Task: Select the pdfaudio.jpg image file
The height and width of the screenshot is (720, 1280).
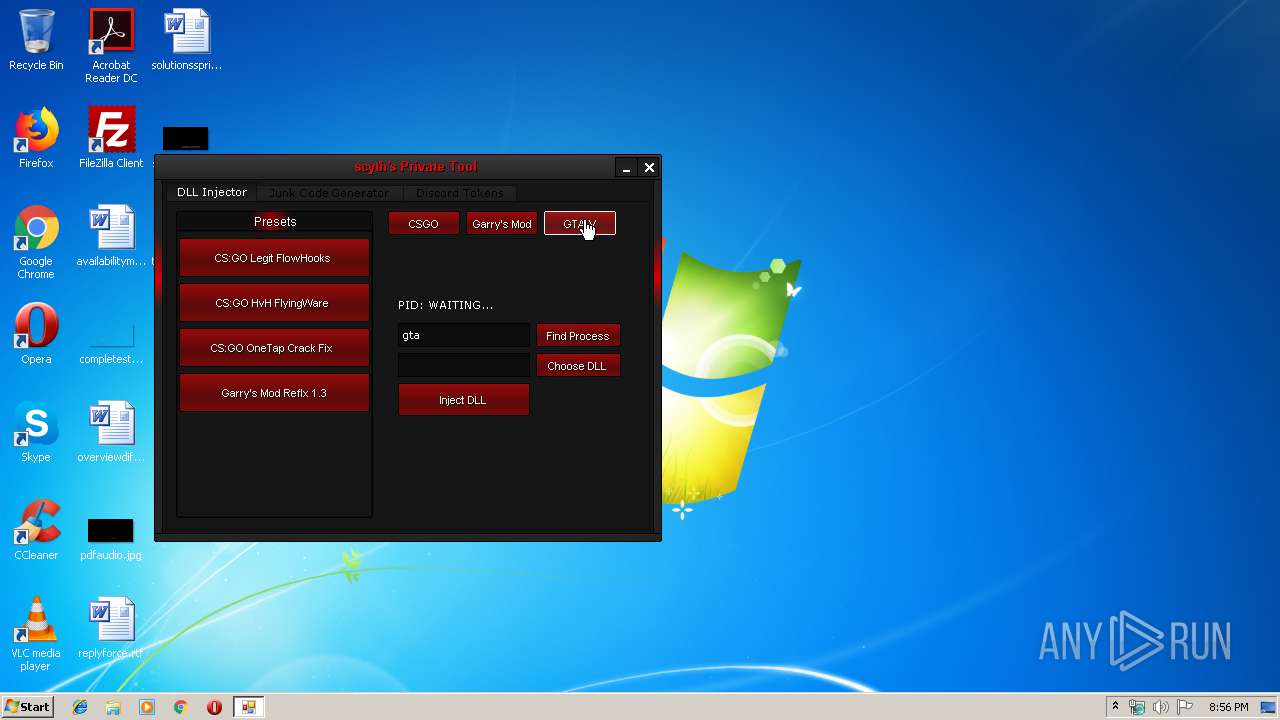Action: 111,539
